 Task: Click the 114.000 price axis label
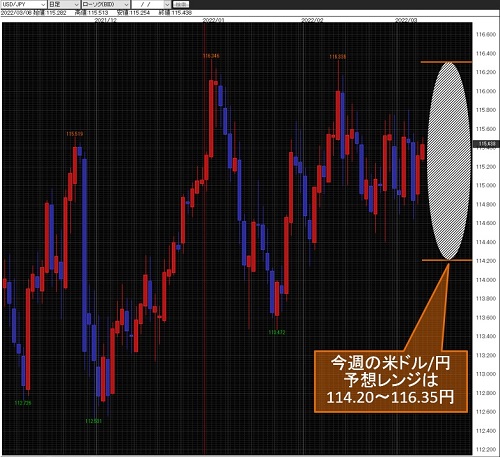click(x=486, y=280)
